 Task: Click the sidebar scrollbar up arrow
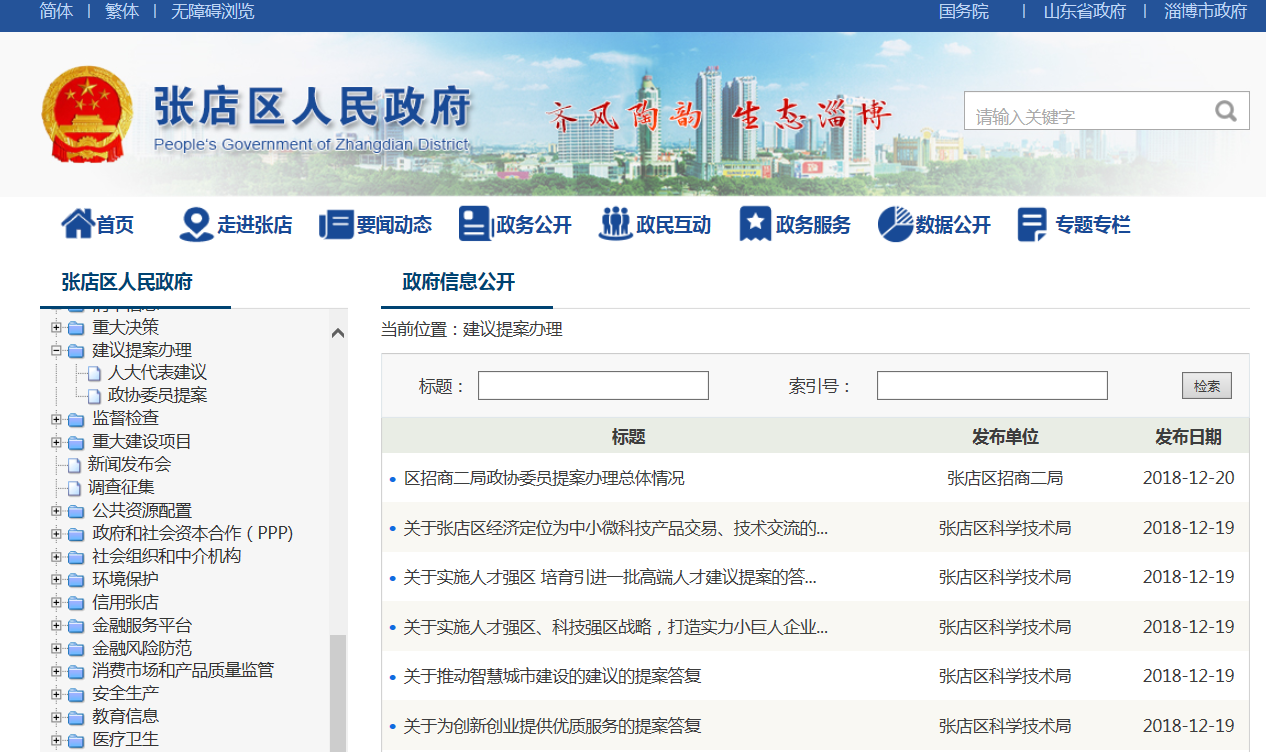coord(338,334)
